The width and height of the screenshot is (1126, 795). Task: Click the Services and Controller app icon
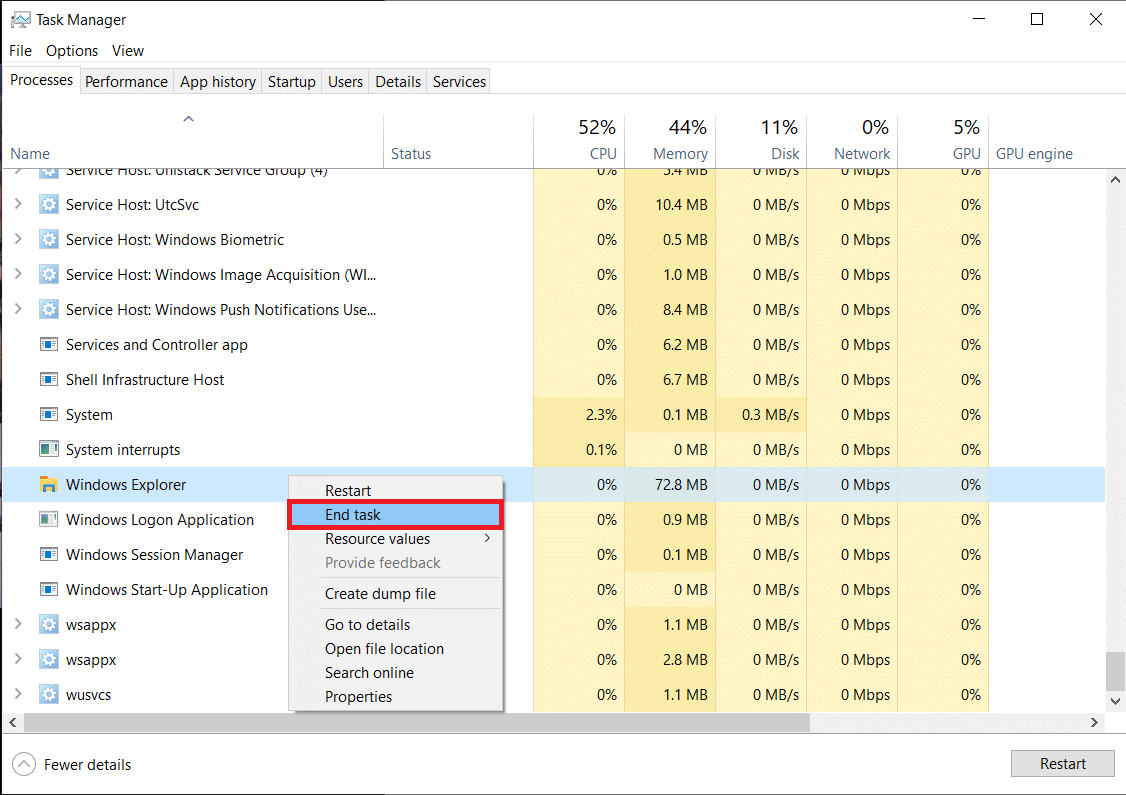pos(48,345)
